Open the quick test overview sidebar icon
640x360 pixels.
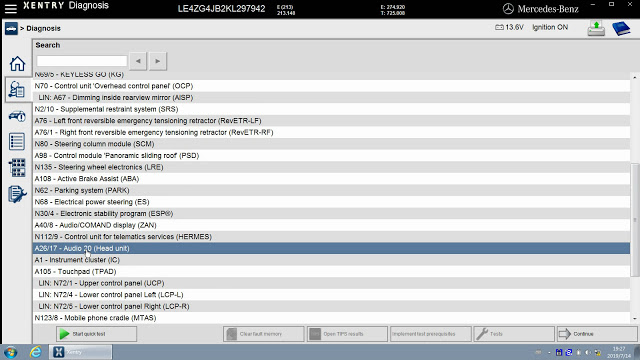tap(17, 89)
